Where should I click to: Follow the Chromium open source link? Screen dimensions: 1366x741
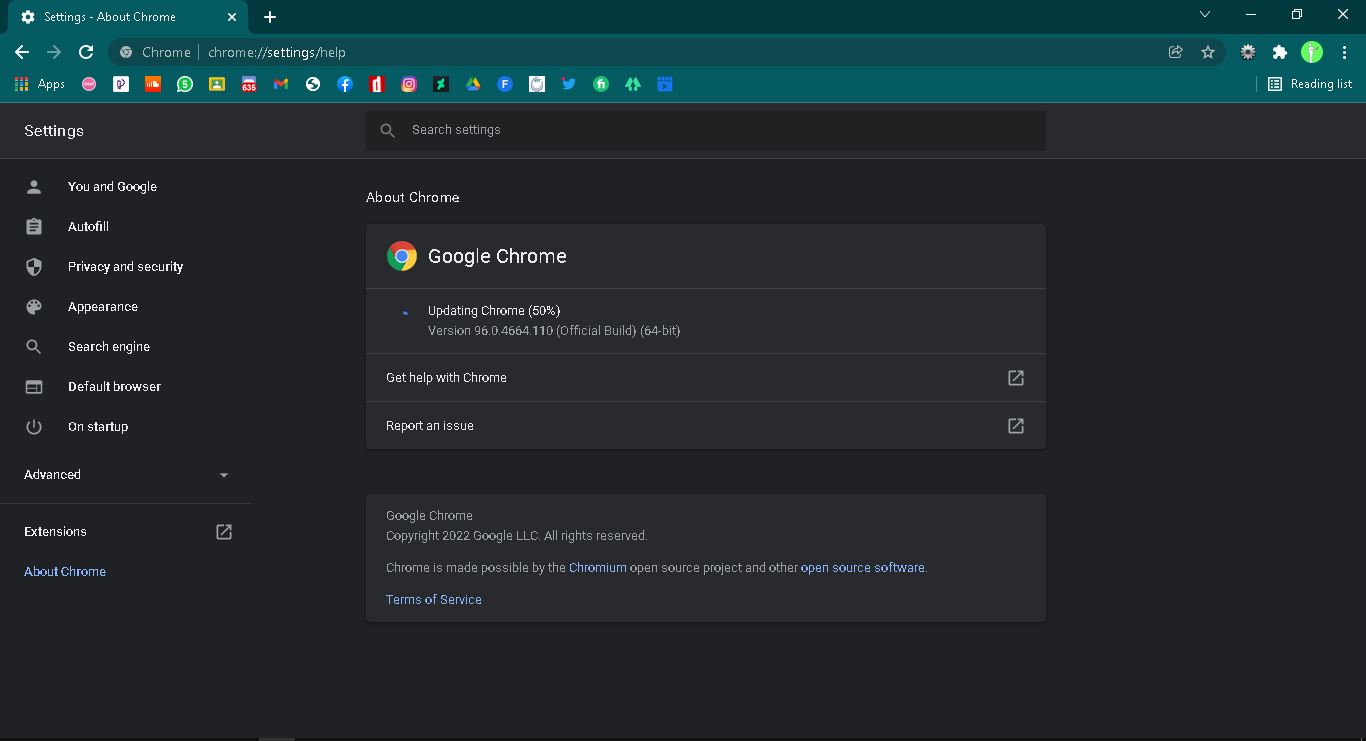[597, 568]
